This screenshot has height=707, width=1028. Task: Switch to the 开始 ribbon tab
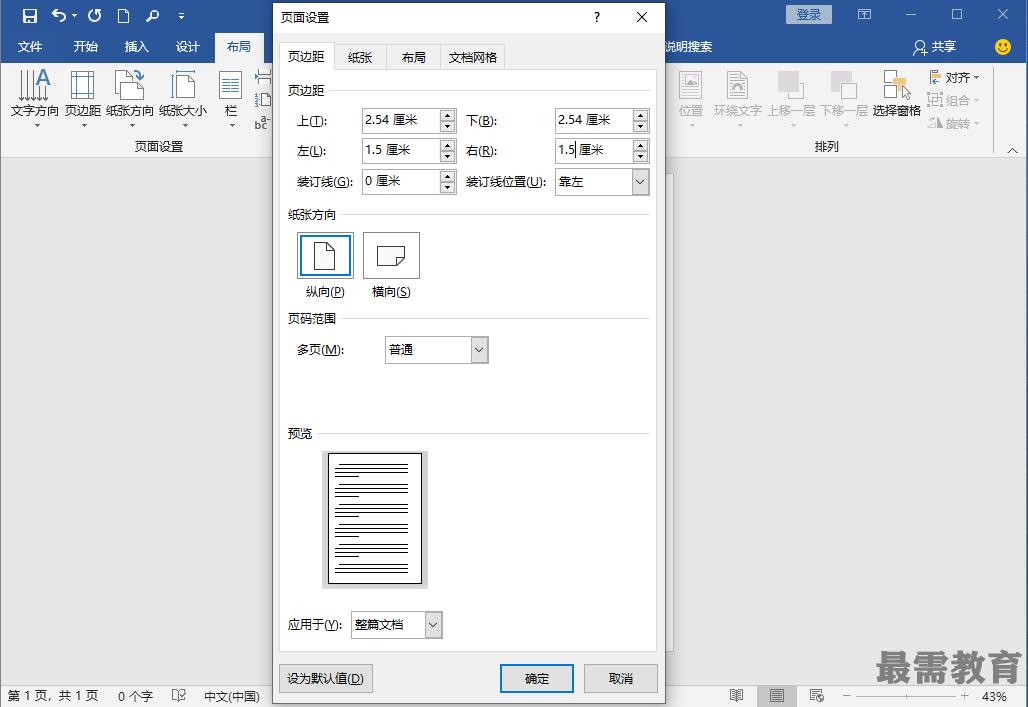(x=85, y=47)
